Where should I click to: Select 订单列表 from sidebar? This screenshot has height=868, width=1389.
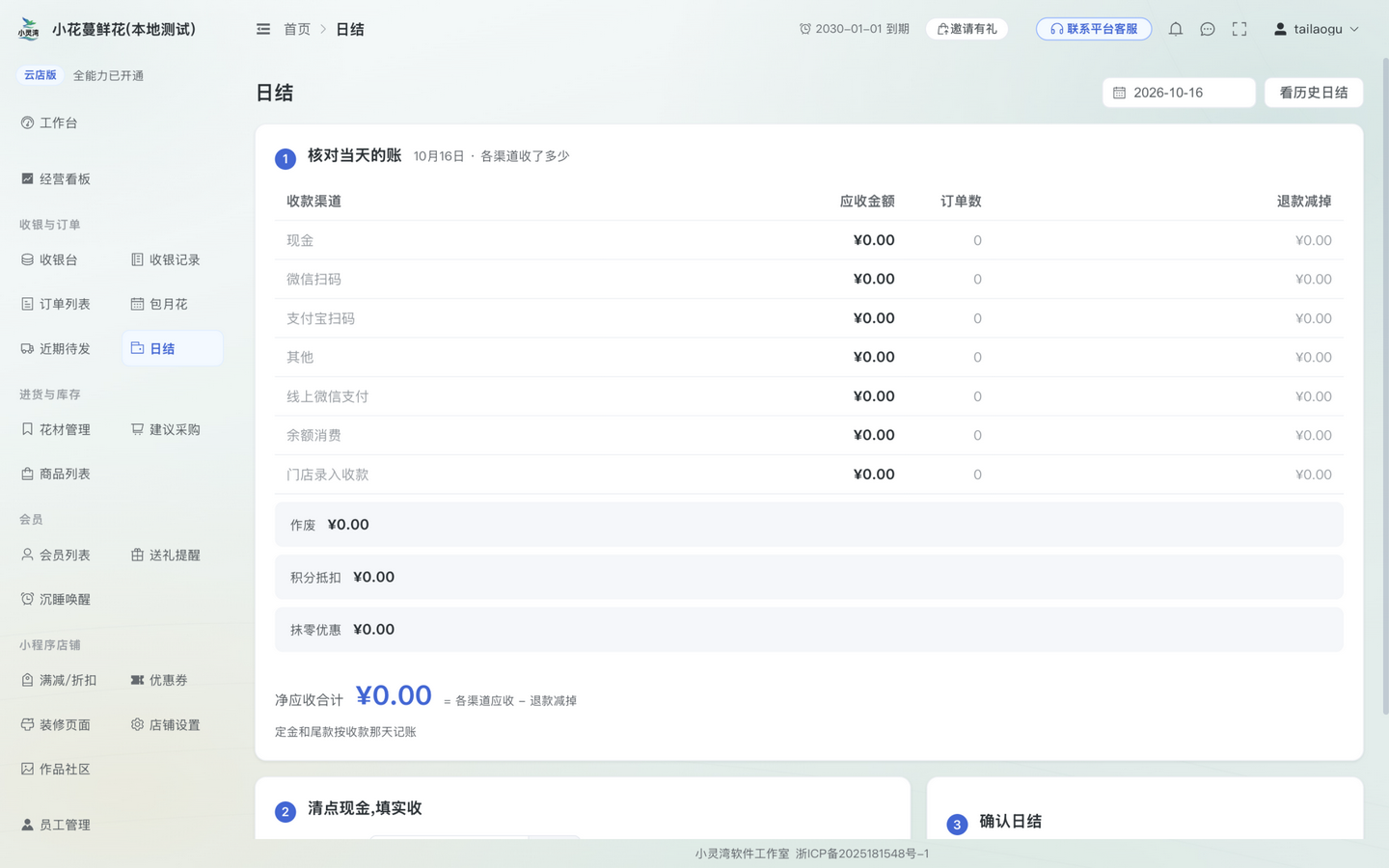(x=56, y=304)
